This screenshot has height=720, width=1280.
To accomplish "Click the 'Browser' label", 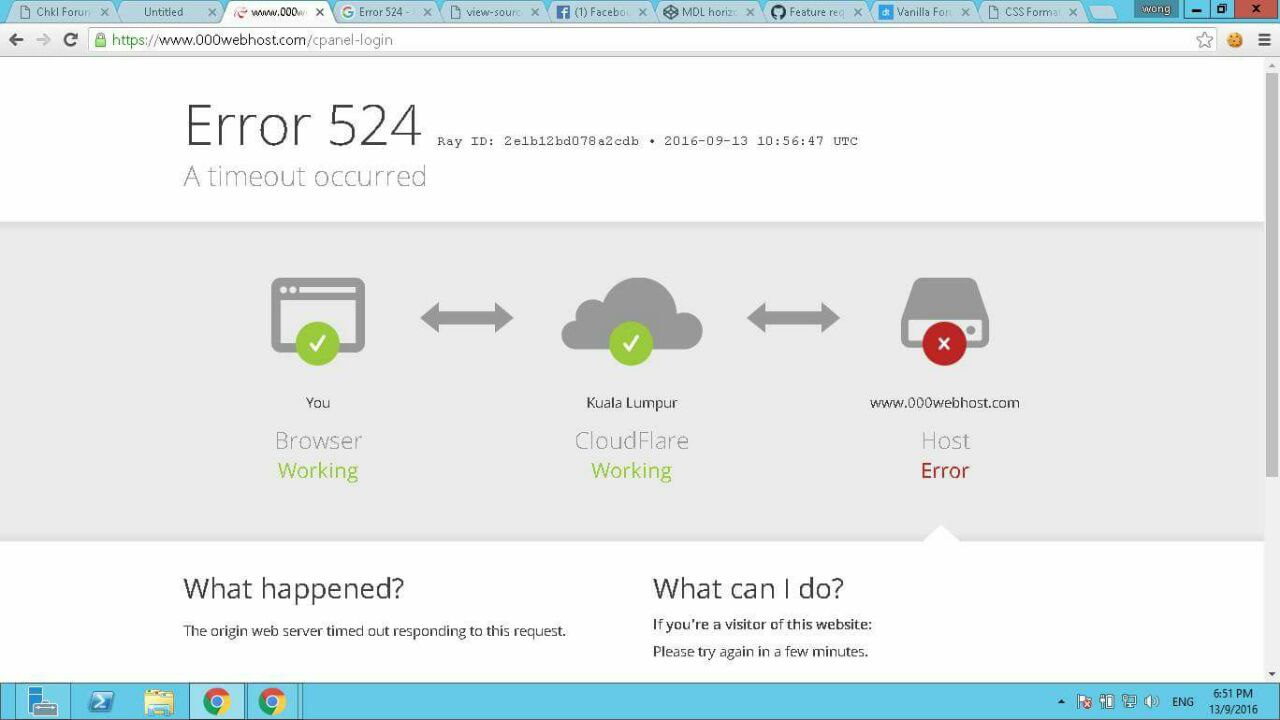I will click(x=318, y=440).
